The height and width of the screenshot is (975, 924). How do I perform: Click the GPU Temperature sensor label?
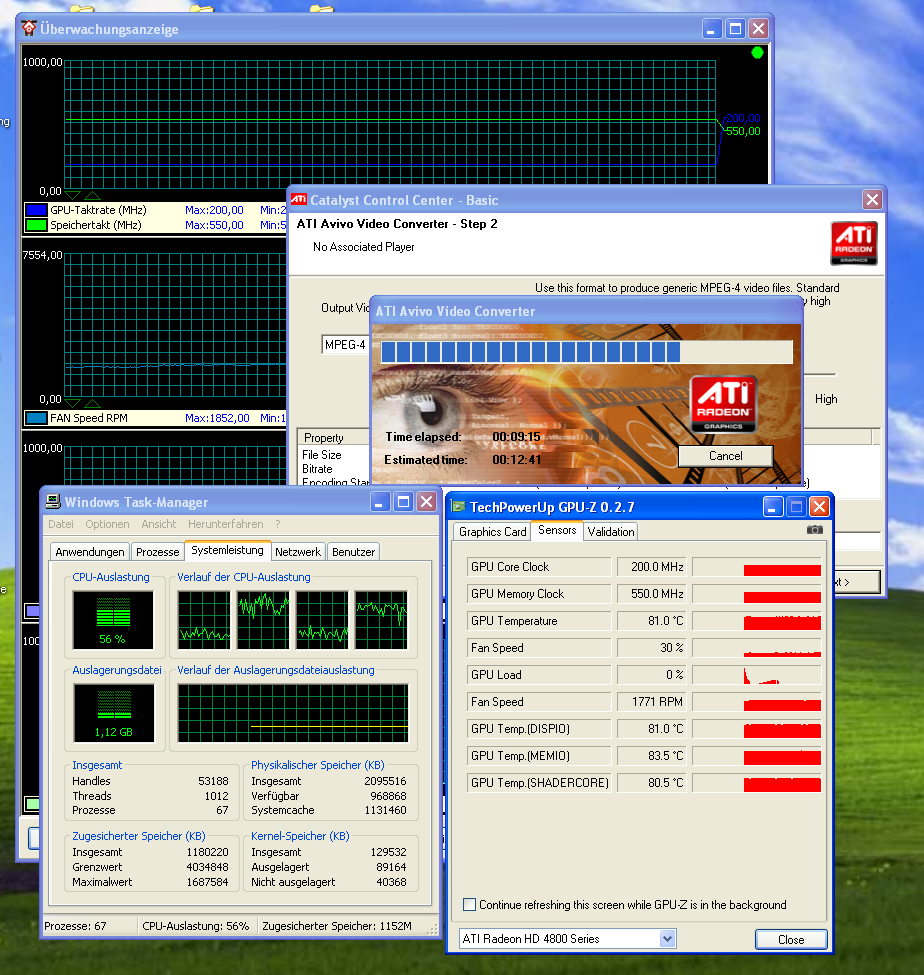tap(538, 621)
